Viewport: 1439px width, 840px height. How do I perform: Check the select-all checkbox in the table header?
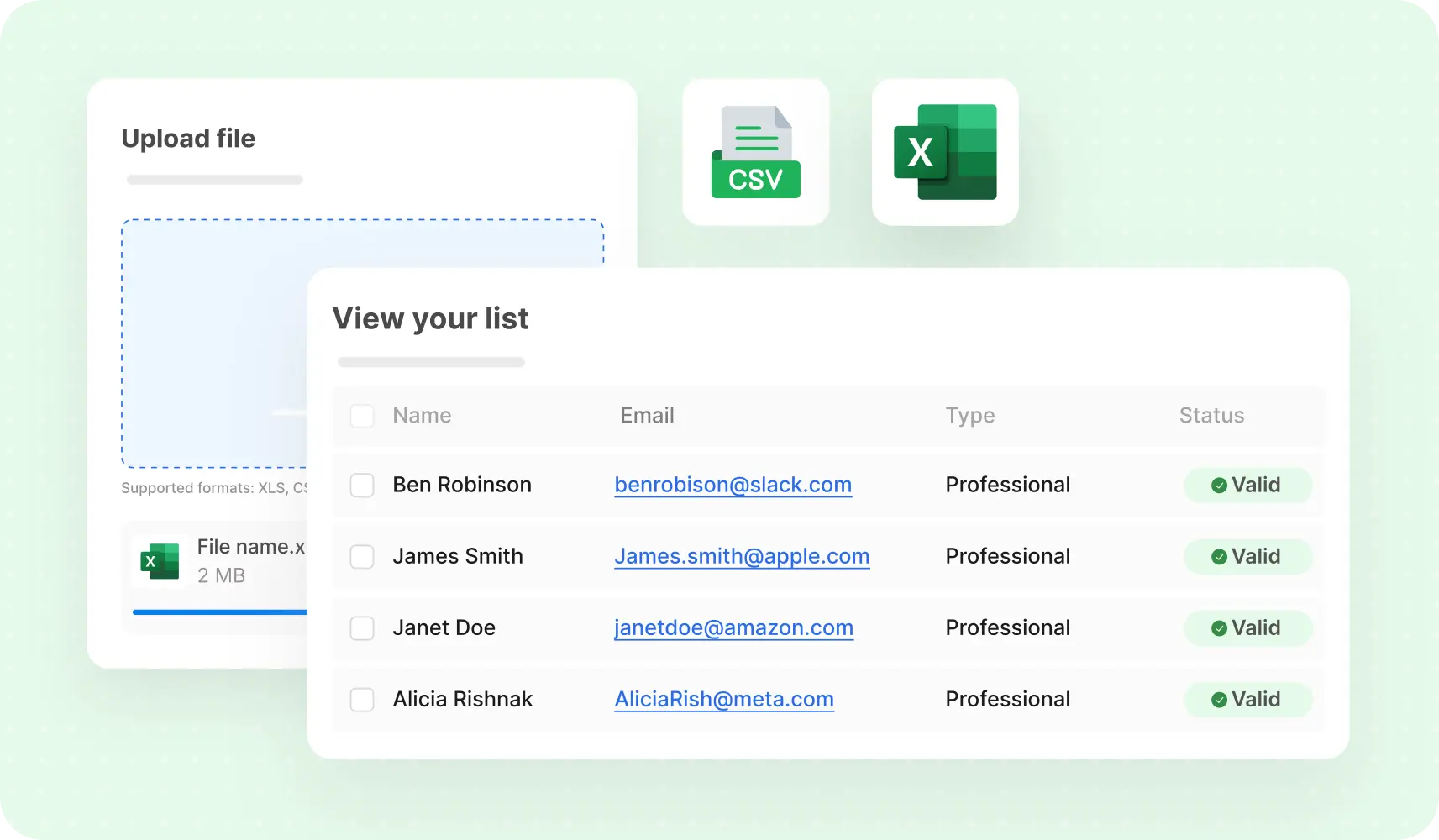(x=362, y=415)
